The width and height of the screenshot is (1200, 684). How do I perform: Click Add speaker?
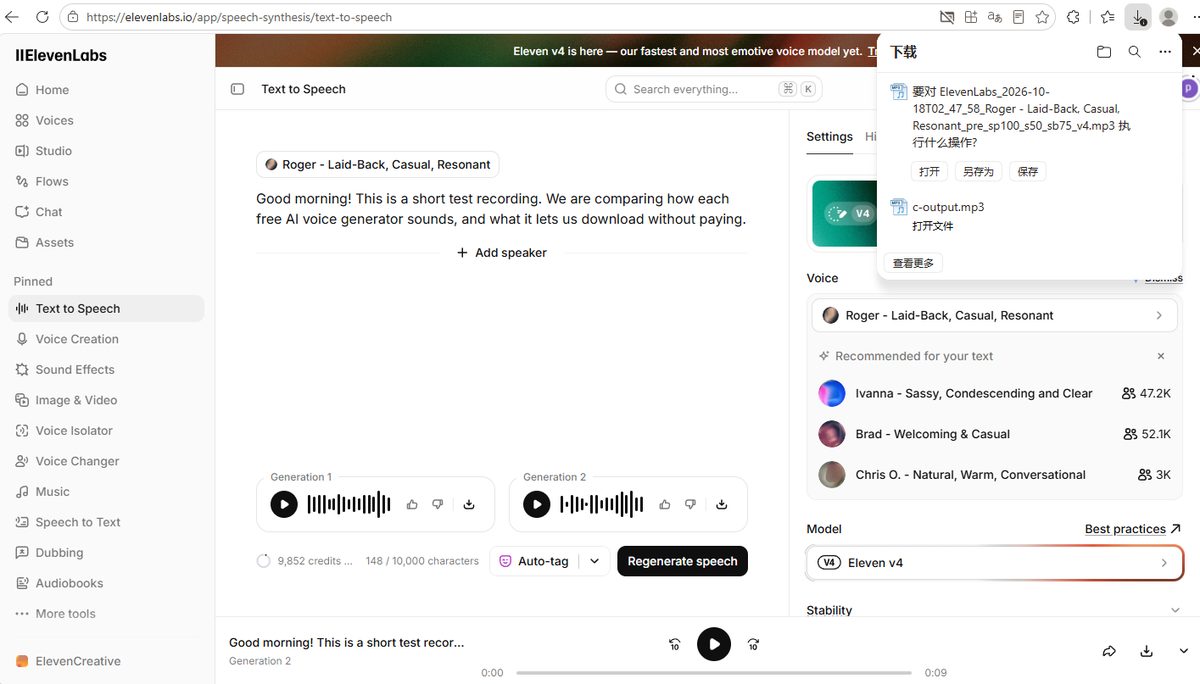coord(502,253)
